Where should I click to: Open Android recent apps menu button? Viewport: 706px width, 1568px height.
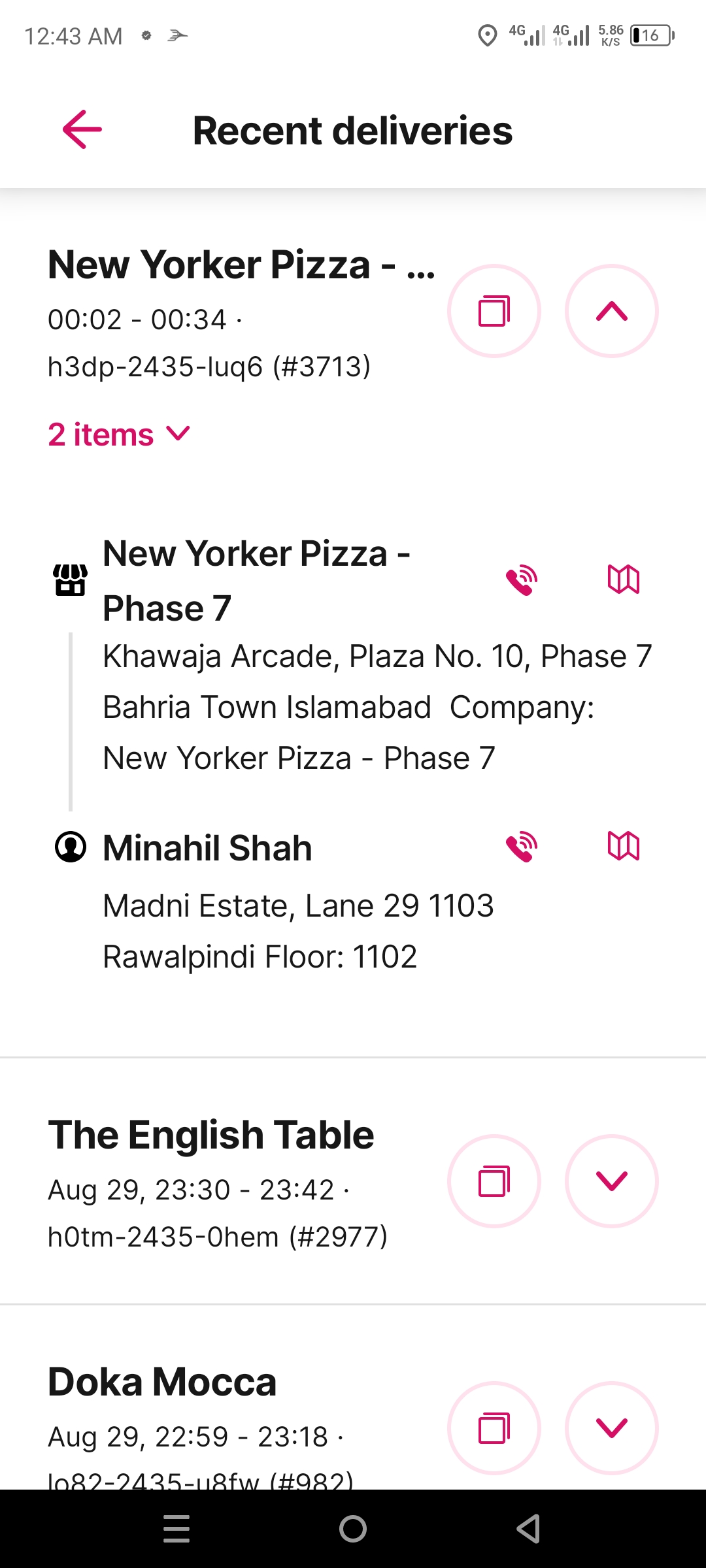(x=176, y=1529)
